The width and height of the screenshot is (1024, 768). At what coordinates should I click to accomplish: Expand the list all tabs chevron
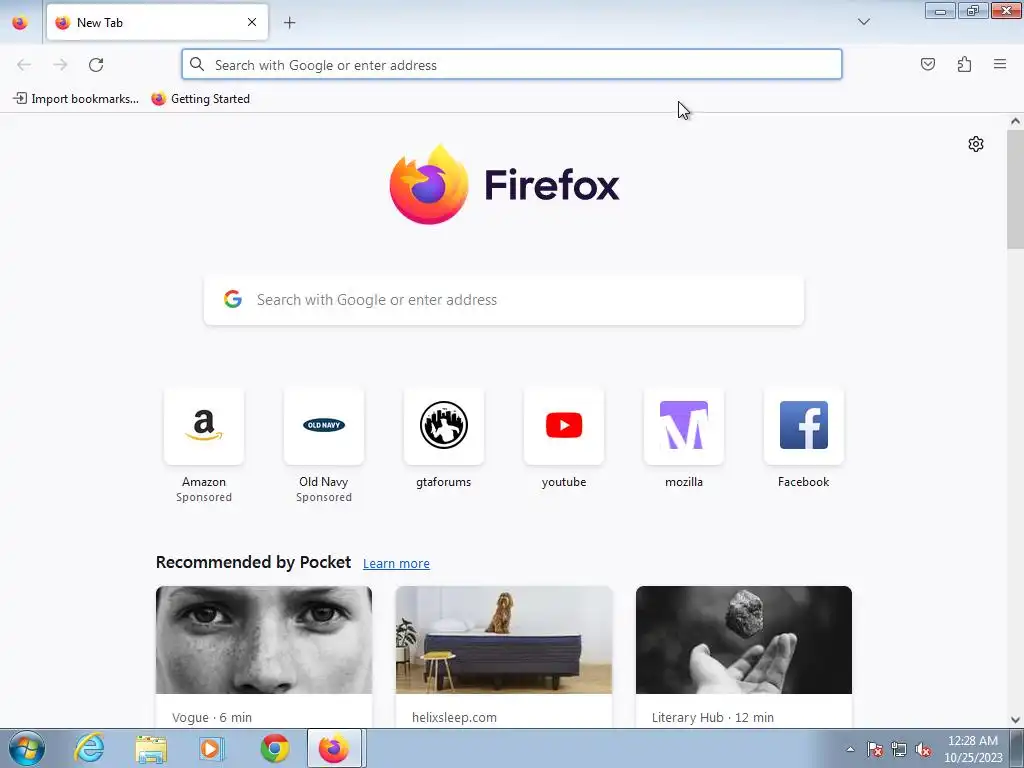pos(863,22)
